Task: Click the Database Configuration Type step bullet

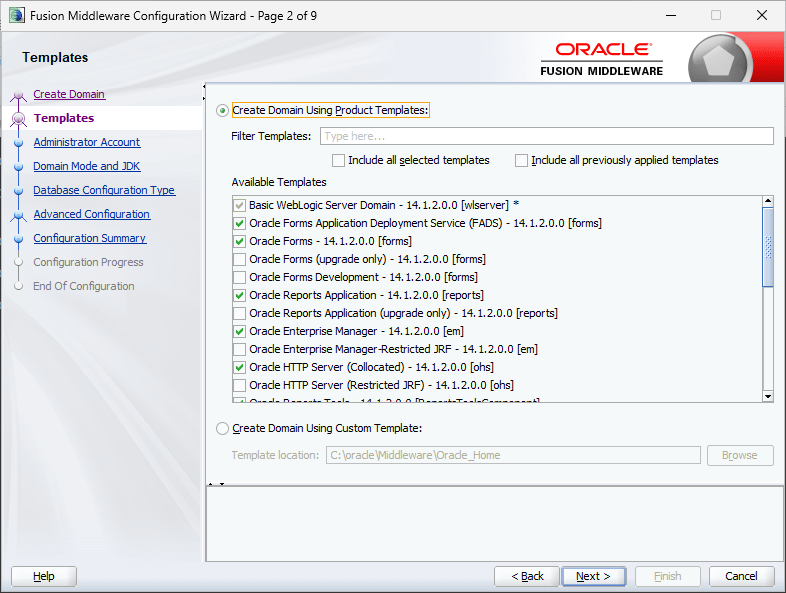Action: 19,191
